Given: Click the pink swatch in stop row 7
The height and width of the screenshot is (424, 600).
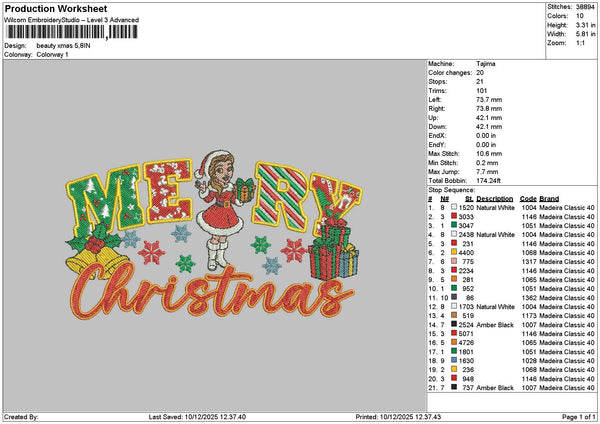Looking at the screenshot, I should tap(454, 261).
